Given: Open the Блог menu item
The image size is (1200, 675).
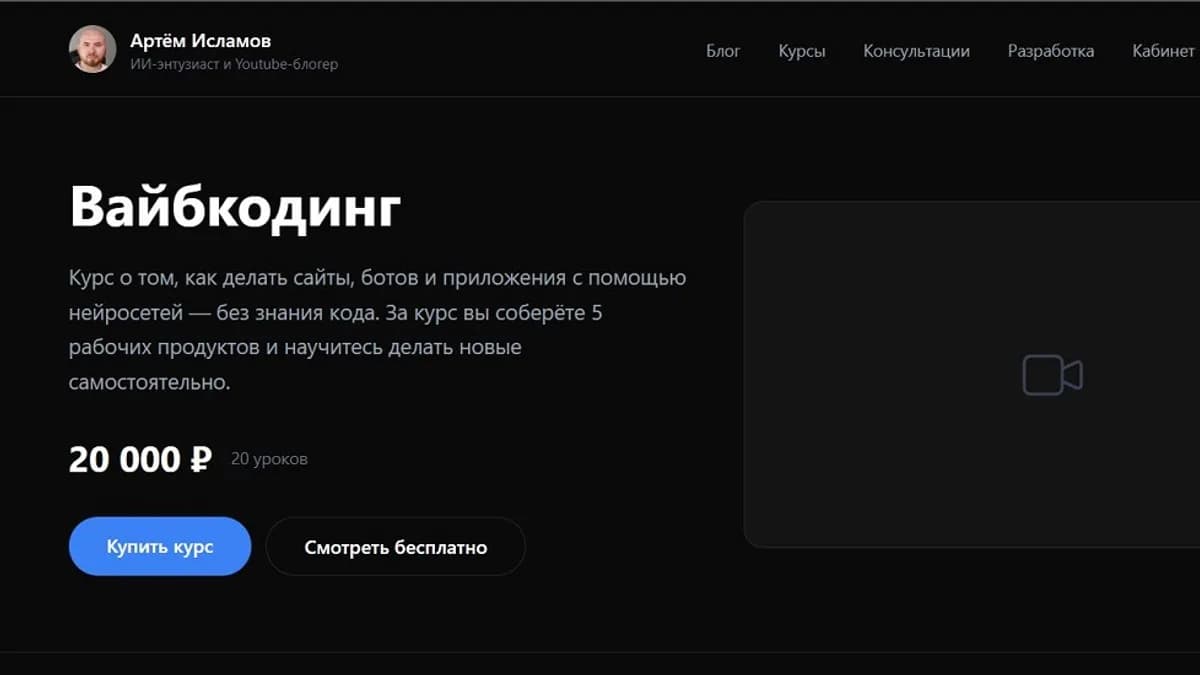Looking at the screenshot, I should (723, 51).
